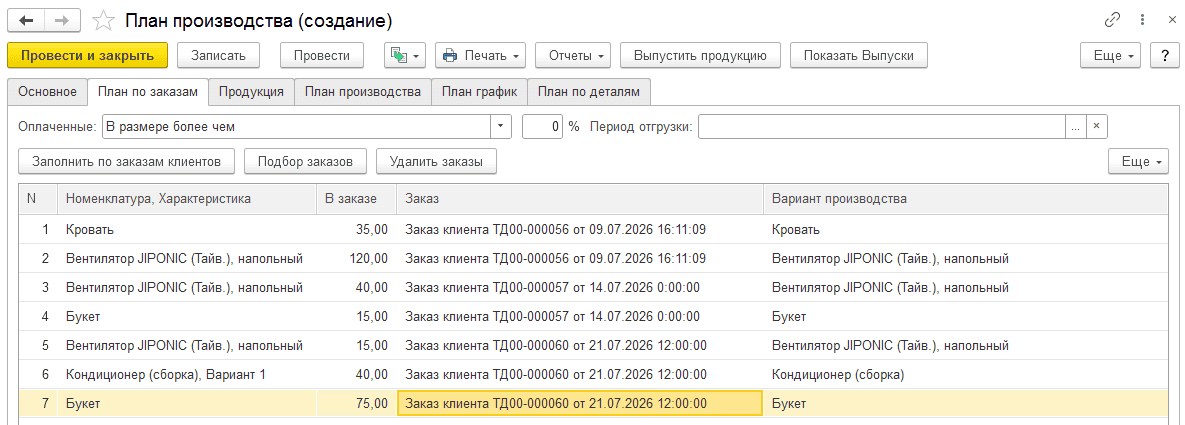Image resolution: width=1185 pixels, height=425 pixels.
Task: Click quantity 75,00 cell
Action: [x=356, y=404]
